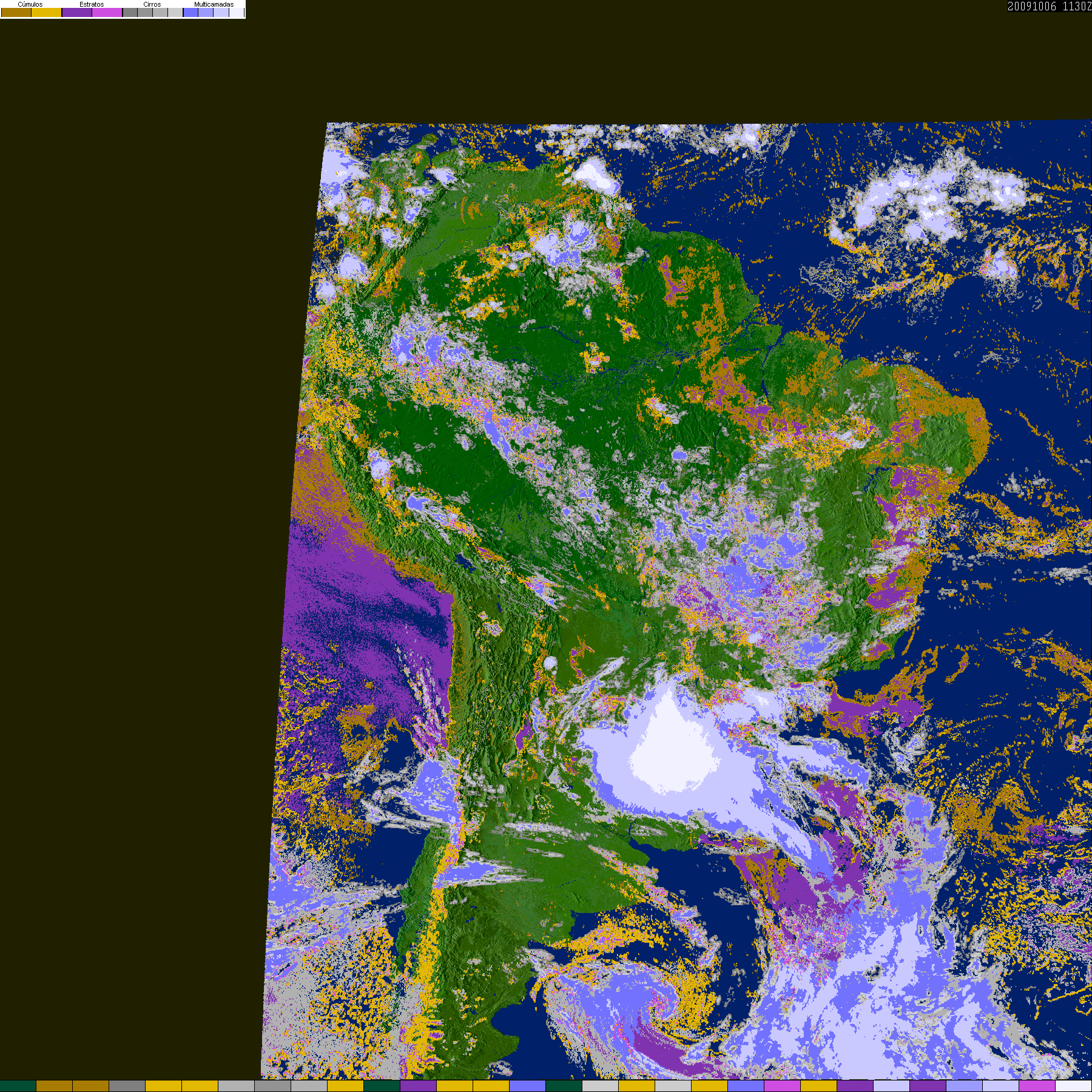Click the dark brown Cúmulos legend swatch
1092x1092 pixels.
click(16, 12)
